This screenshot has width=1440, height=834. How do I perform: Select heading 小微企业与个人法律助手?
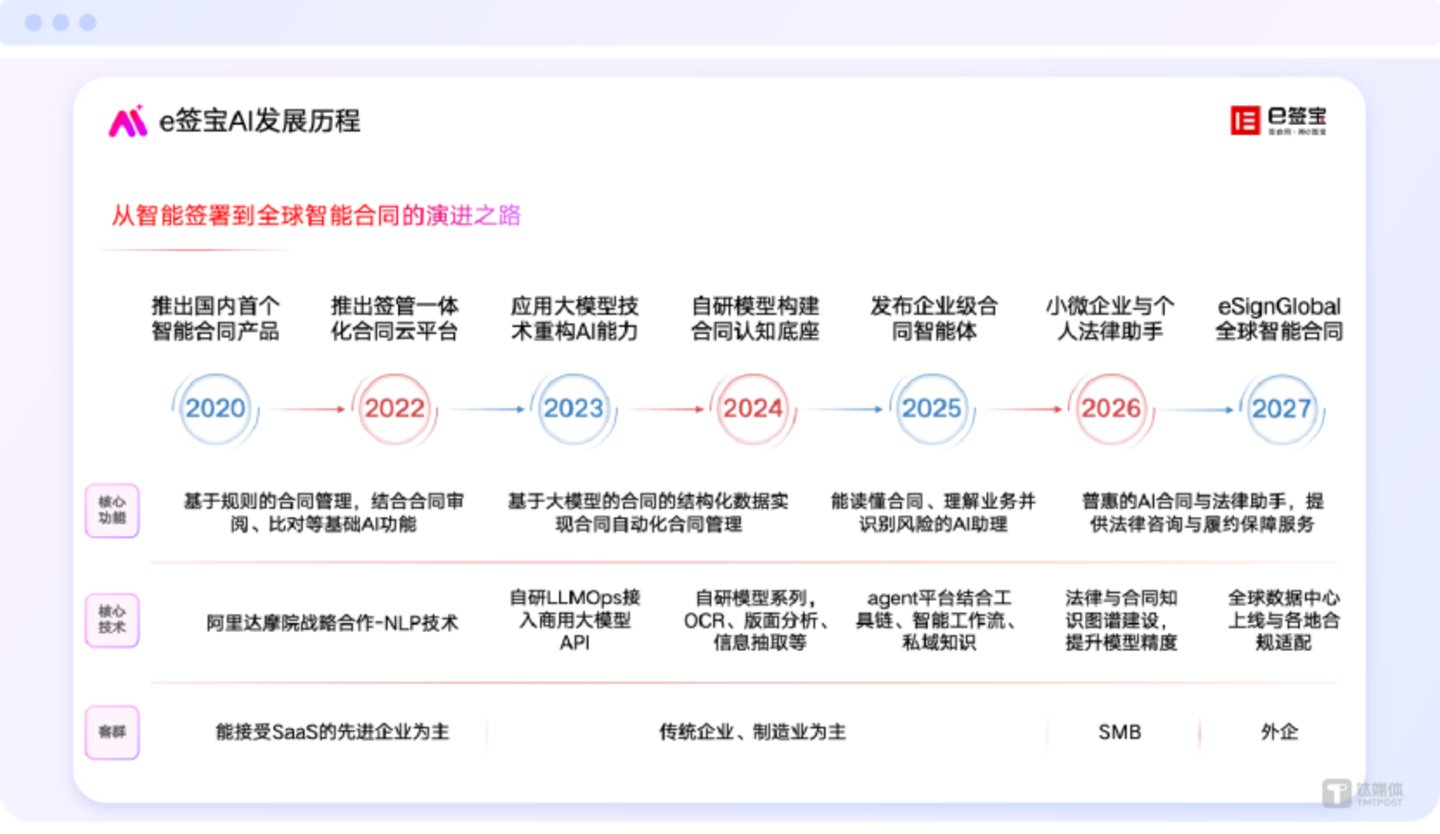[x=1110, y=318]
